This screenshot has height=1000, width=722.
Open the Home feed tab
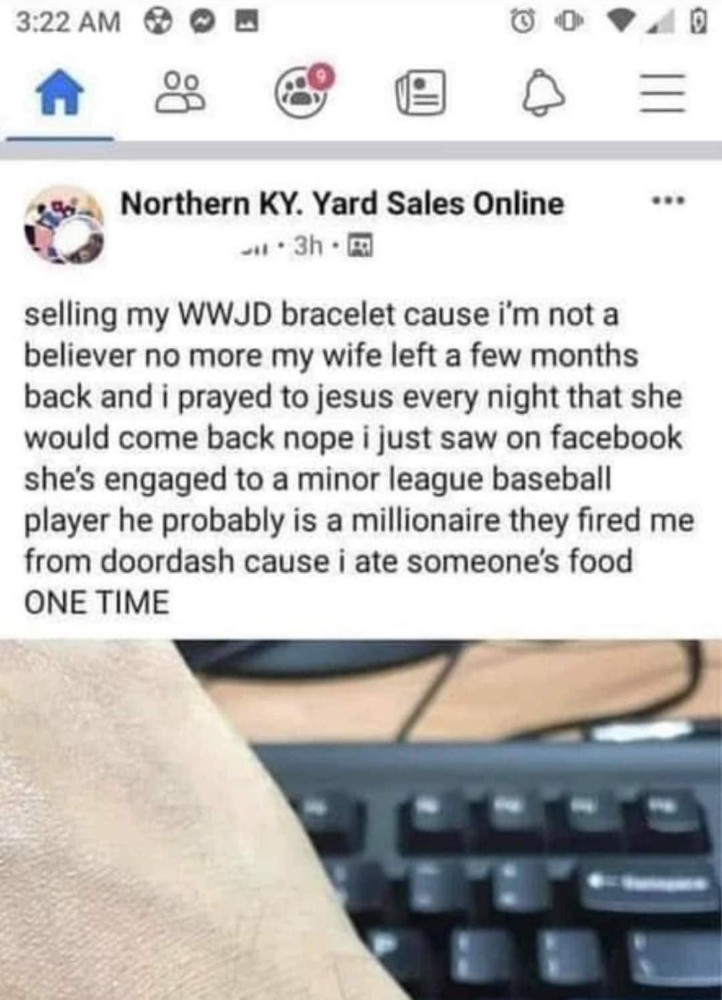click(x=60, y=92)
